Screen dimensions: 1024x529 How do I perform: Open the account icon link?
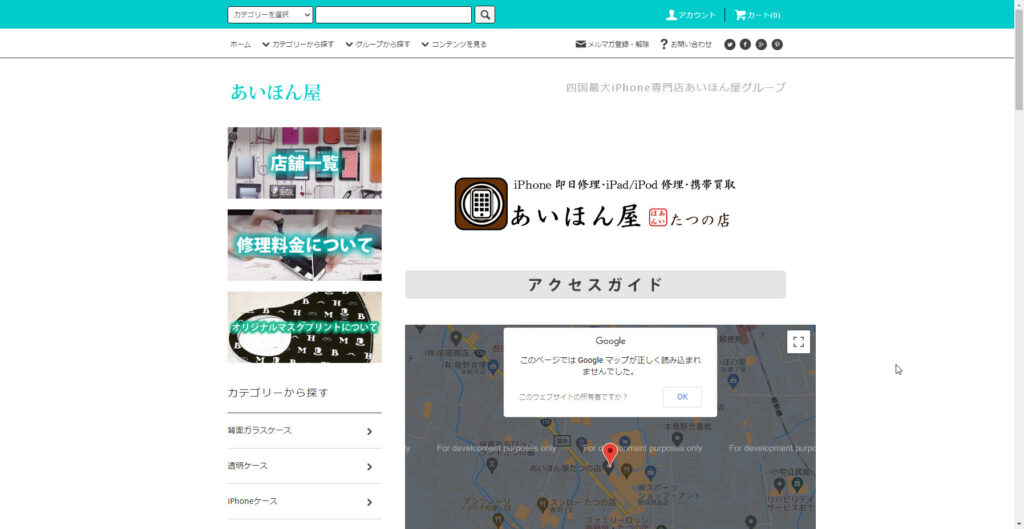[671, 14]
